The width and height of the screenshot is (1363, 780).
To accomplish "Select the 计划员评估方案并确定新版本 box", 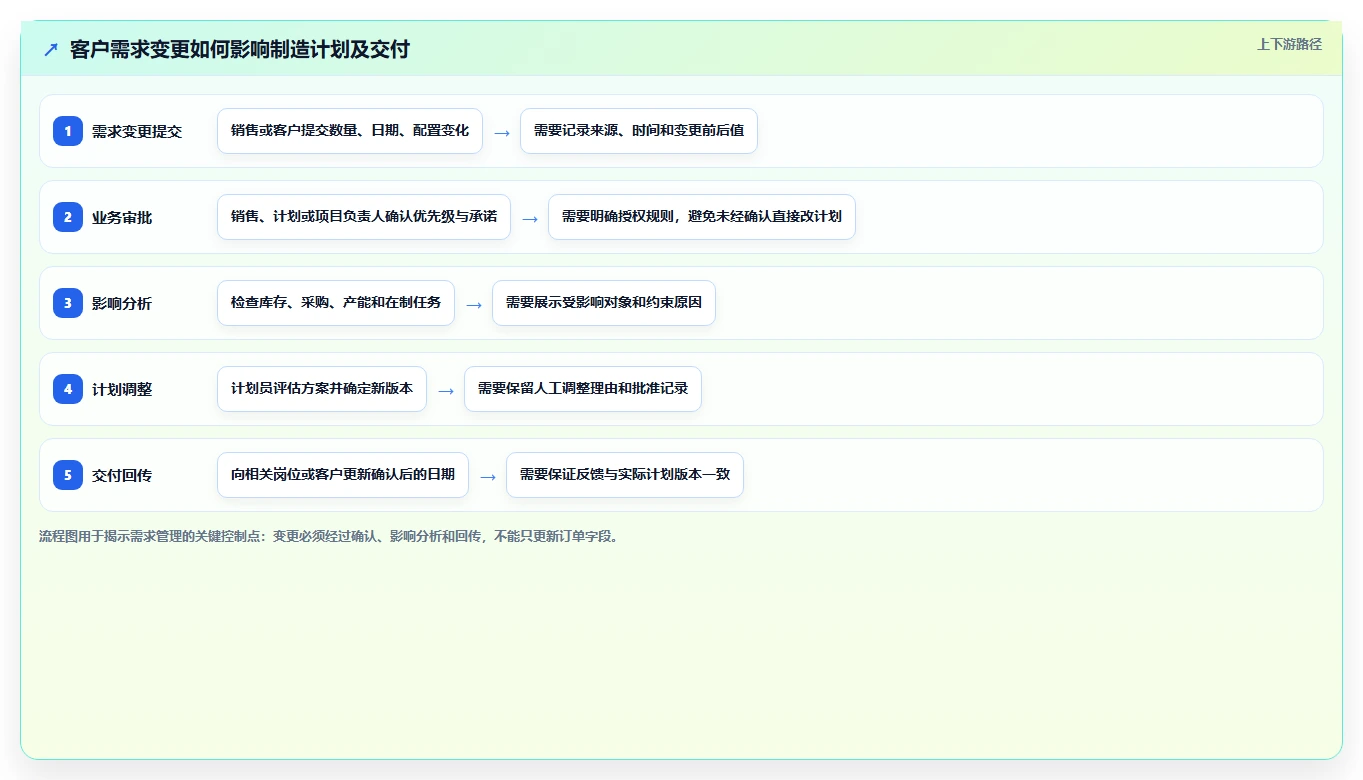I will point(322,389).
